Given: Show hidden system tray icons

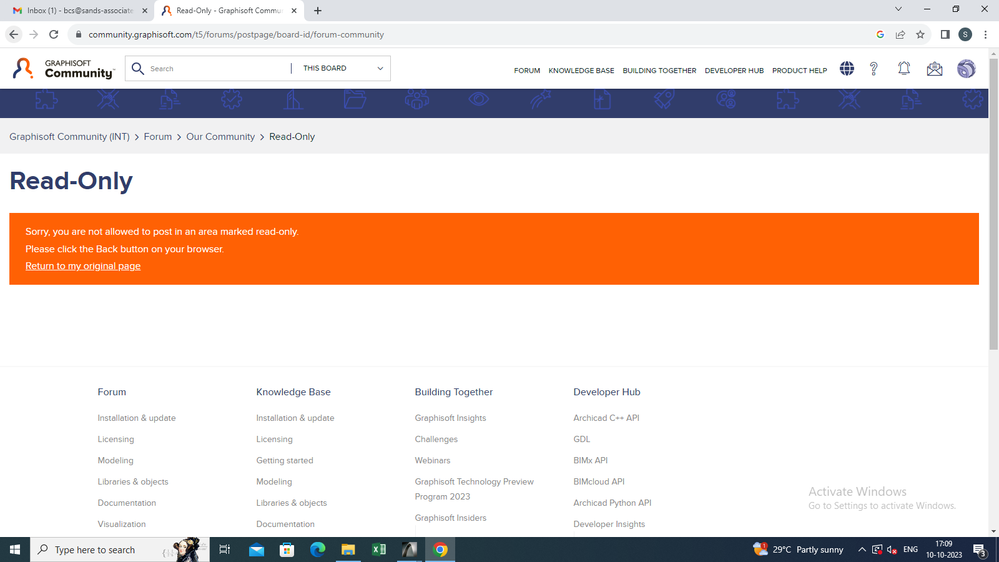Looking at the screenshot, I should [861, 549].
